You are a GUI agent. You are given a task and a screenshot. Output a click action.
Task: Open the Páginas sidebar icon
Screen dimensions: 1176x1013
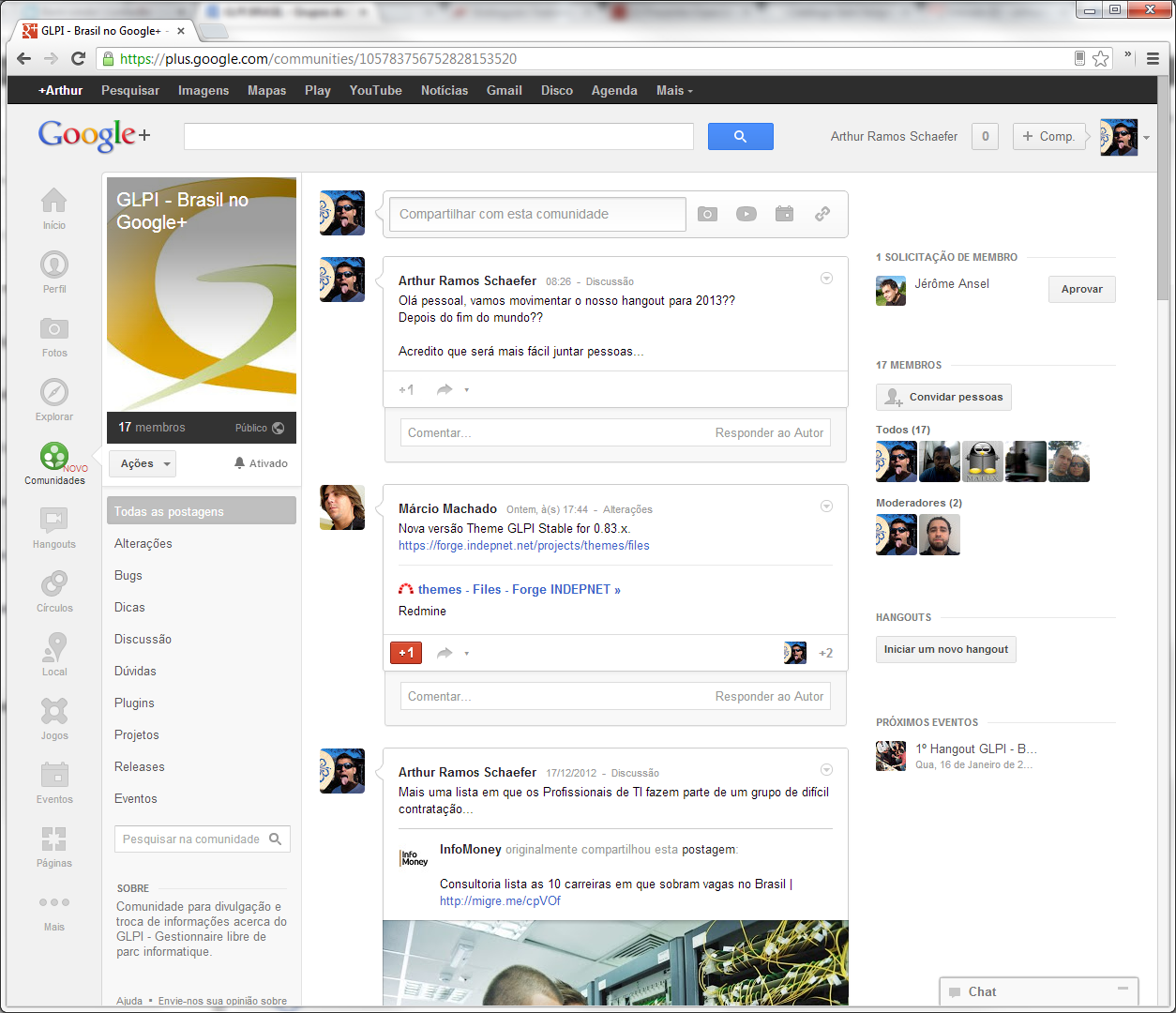[x=54, y=839]
